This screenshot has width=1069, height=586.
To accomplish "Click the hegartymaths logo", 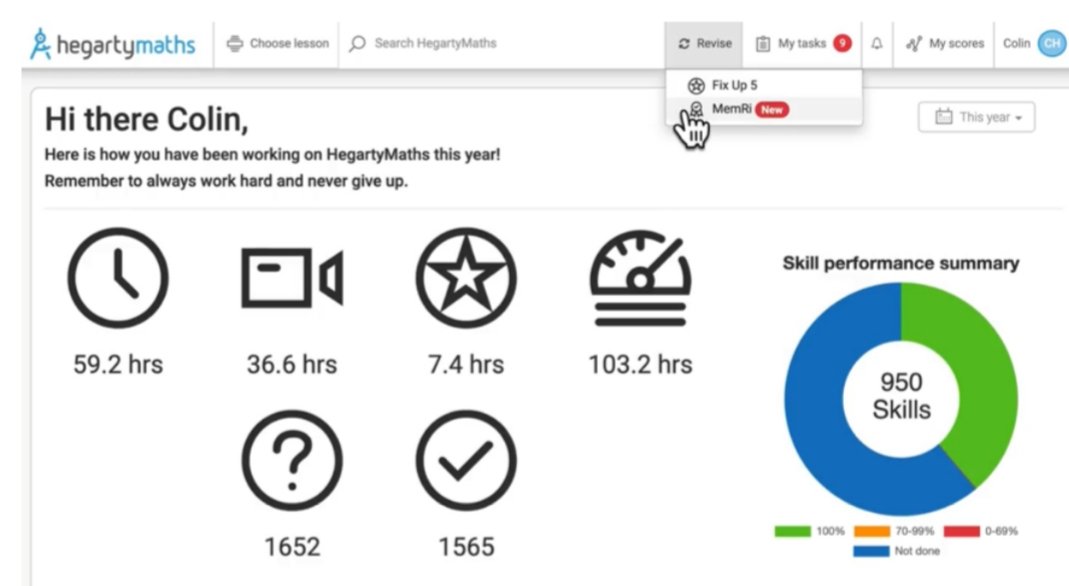I will [x=112, y=44].
